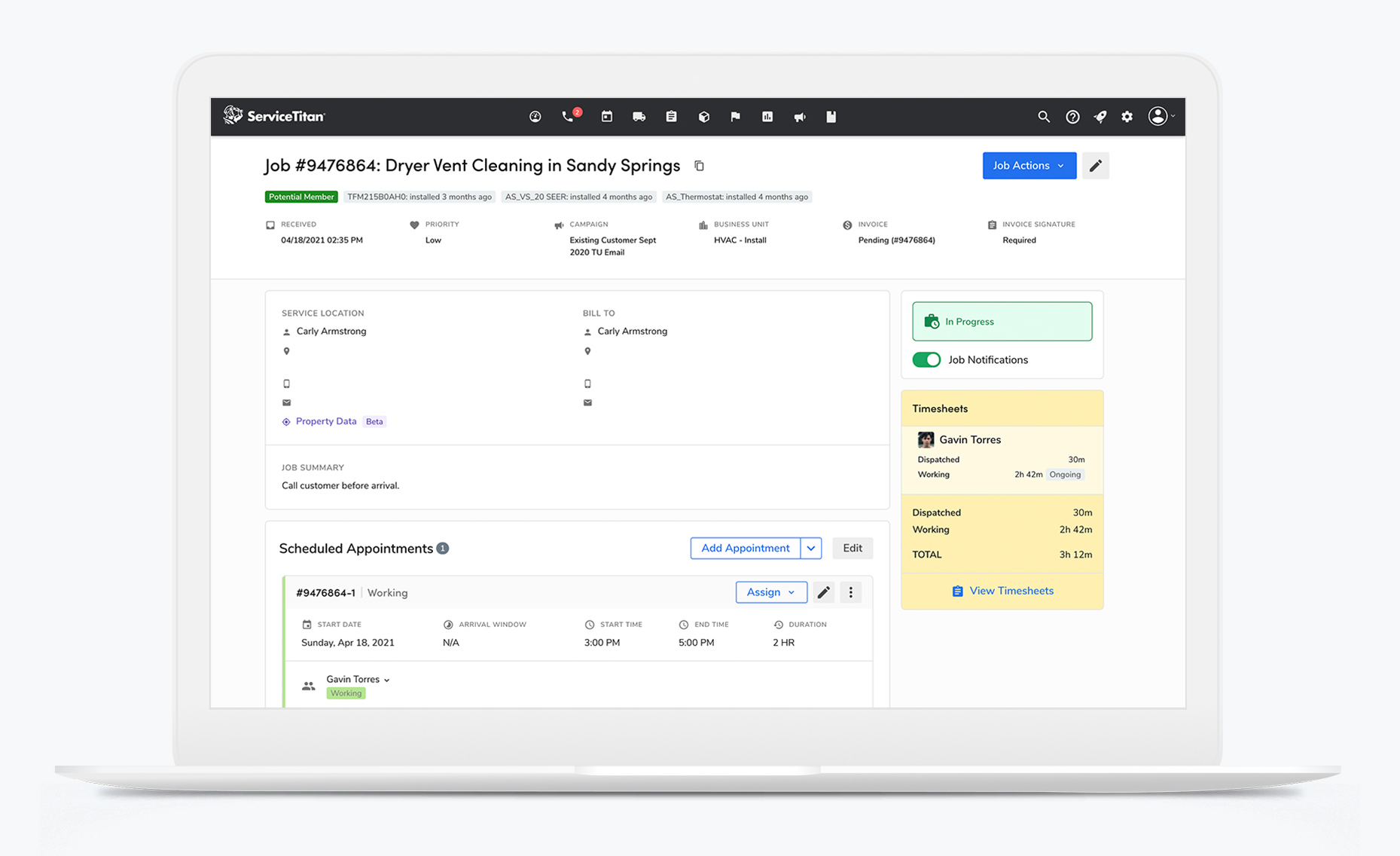Screen dimensions: 1400x856
Task: Disable the Job Notifications toggle
Action: pos(926,360)
